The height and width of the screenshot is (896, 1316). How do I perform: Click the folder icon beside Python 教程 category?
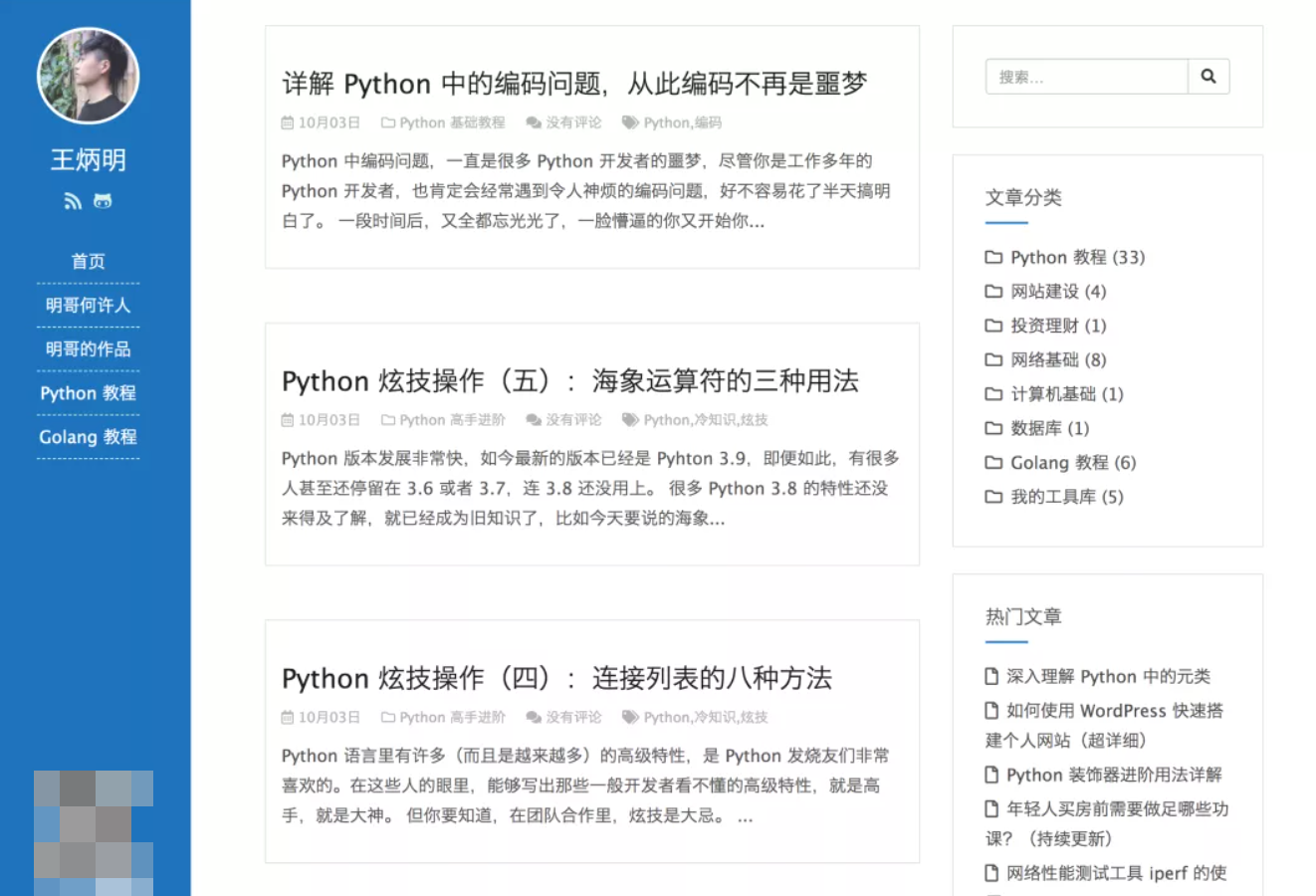(x=993, y=257)
